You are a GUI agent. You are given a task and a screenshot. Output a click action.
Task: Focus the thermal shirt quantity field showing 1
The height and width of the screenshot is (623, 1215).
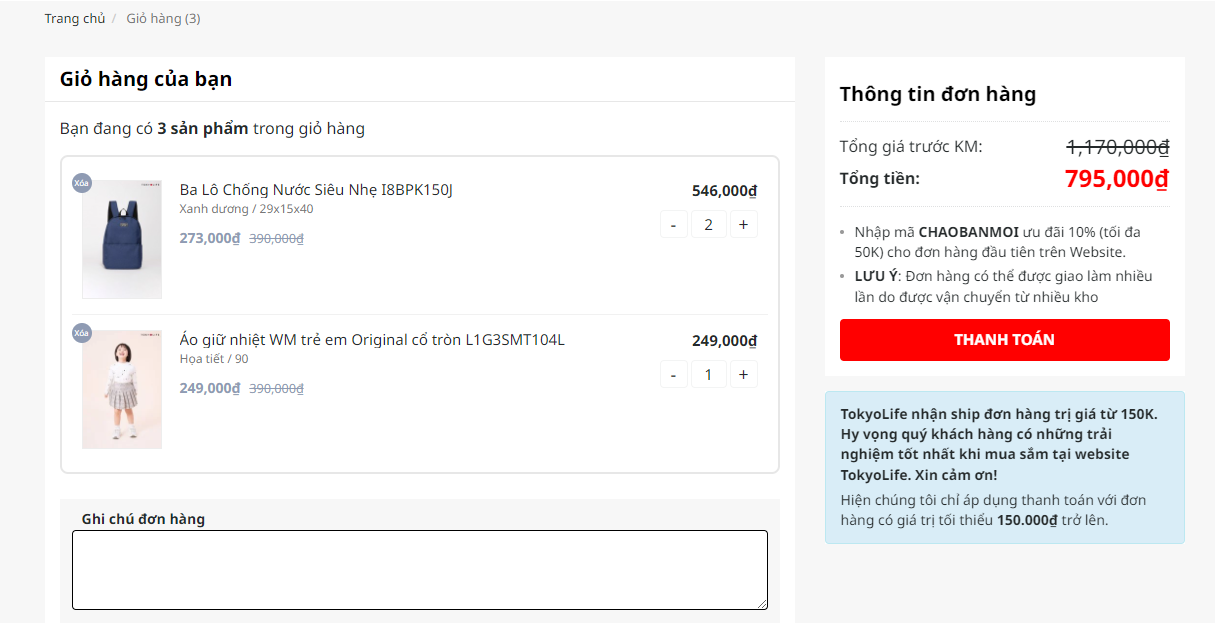(x=708, y=375)
